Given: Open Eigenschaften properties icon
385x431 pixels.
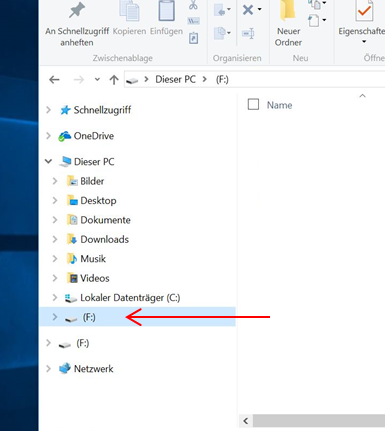Looking at the screenshot, I should [x=364, y=11].
